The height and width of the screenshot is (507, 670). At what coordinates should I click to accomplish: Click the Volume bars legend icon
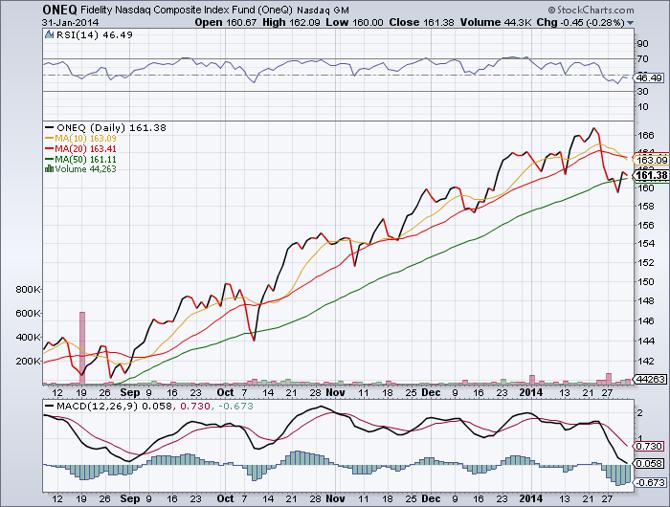tap(49, 169)
